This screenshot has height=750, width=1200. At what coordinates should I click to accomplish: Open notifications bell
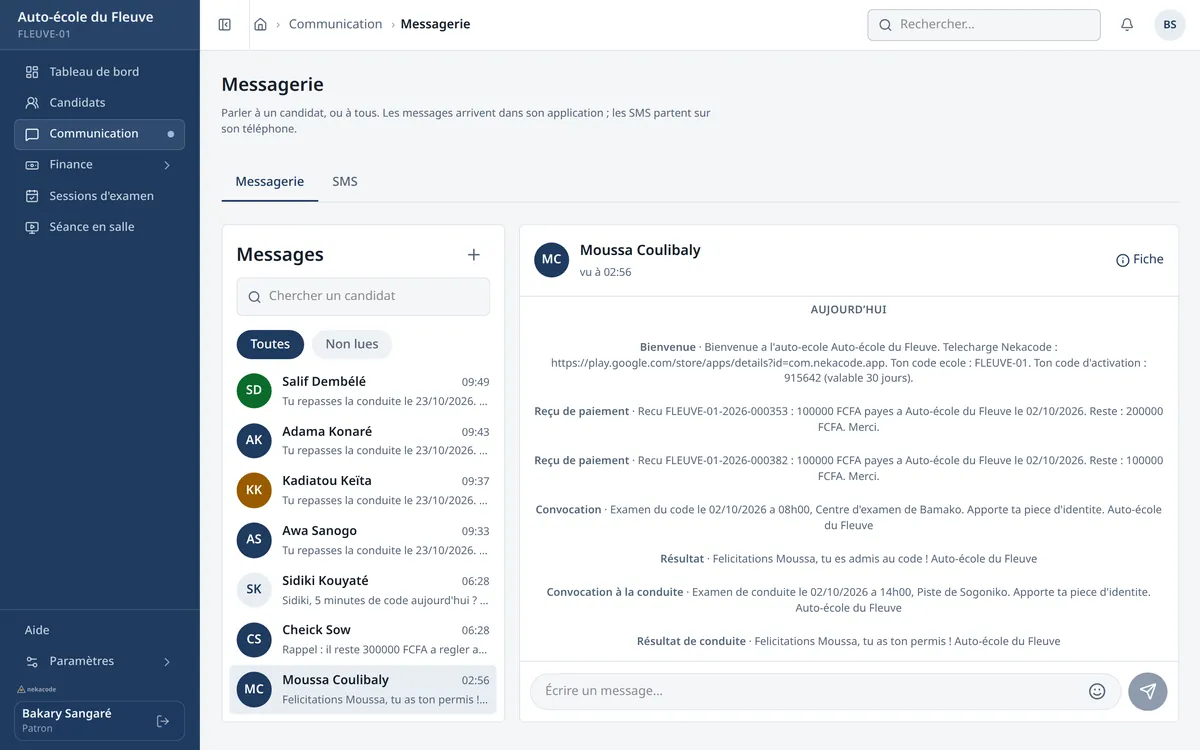[1127, 25]
